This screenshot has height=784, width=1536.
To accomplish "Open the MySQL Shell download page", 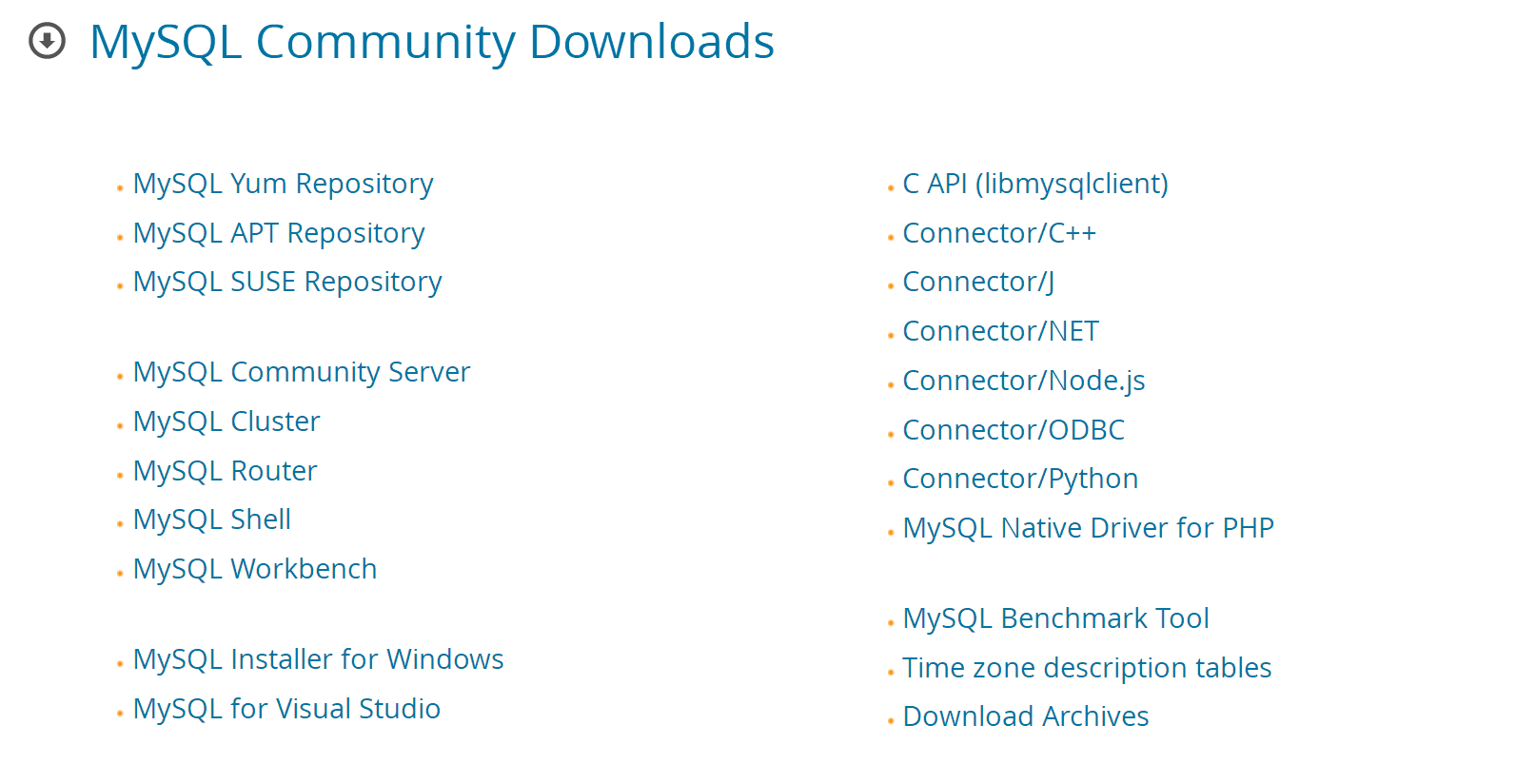I will click(212, 519).
